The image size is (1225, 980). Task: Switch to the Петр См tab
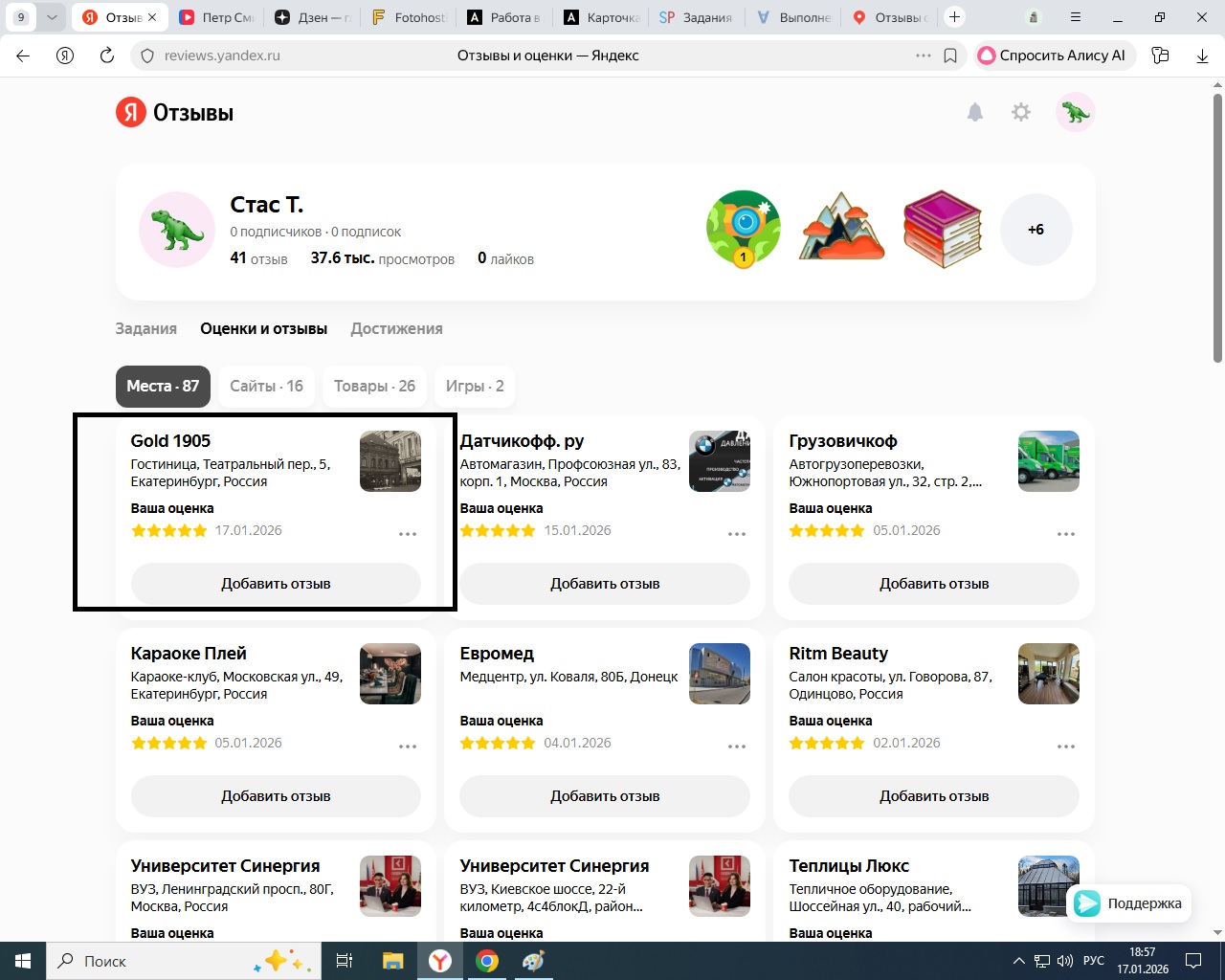(216, 17)
